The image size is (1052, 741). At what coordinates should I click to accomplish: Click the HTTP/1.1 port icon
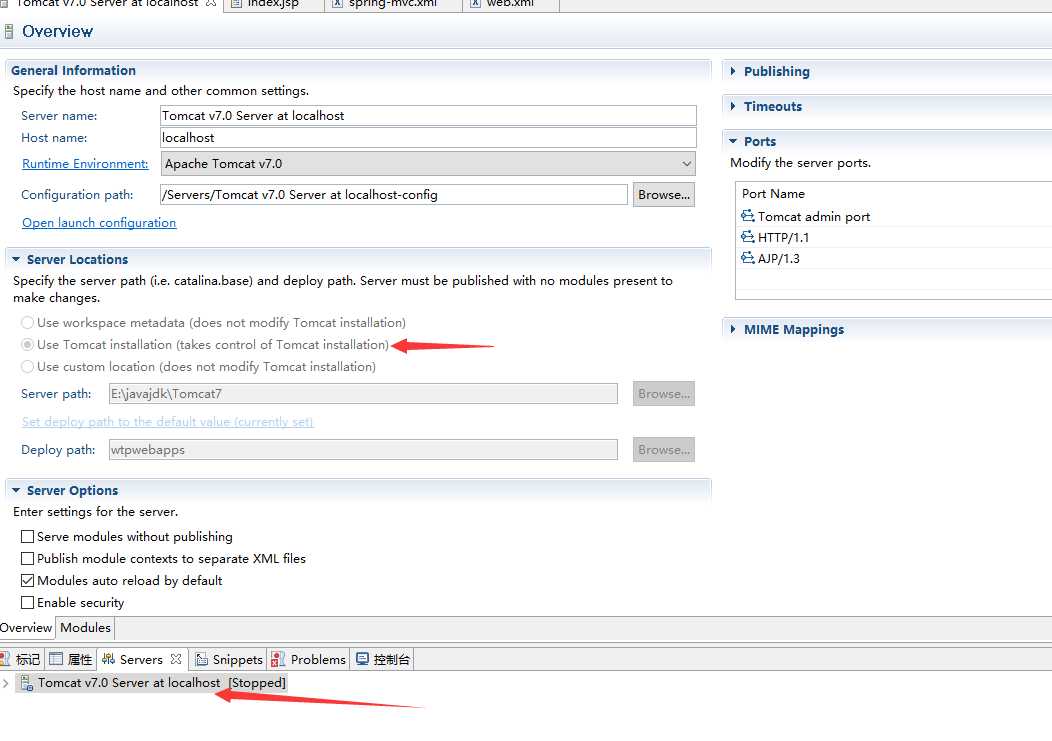point(747,236)
